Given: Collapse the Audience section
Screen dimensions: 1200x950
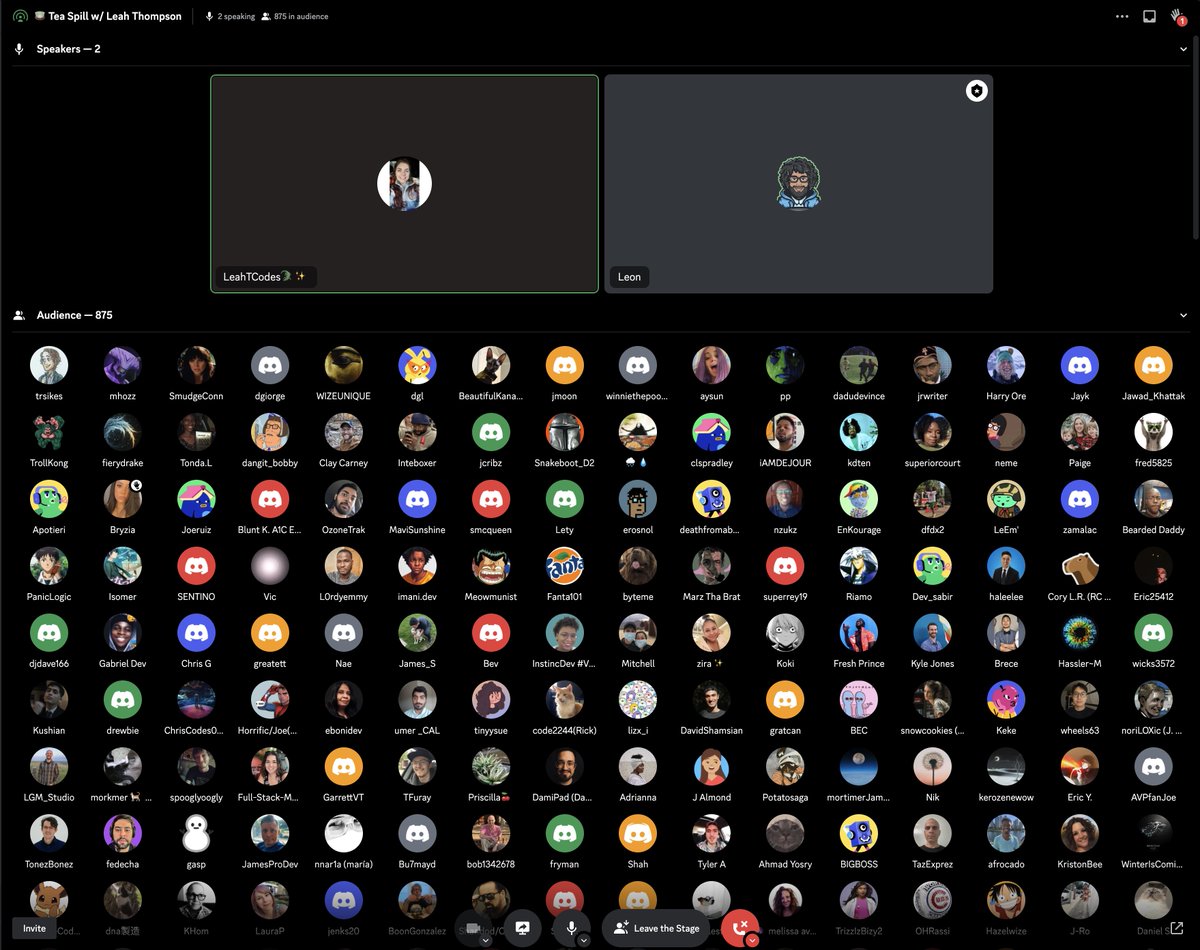Looking at the screenshot, I should (1184, 314).
